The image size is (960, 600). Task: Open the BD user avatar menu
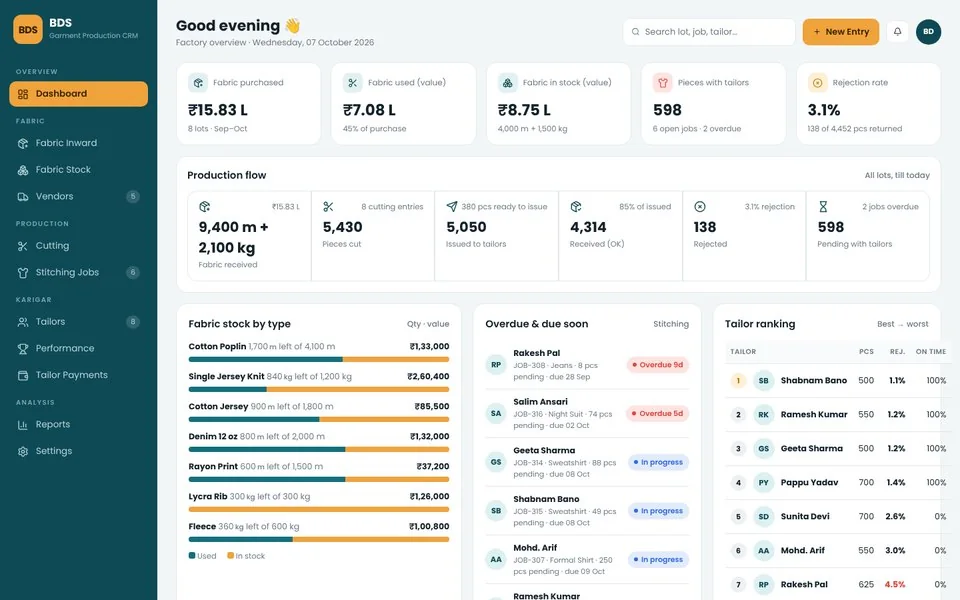point(928,32)
